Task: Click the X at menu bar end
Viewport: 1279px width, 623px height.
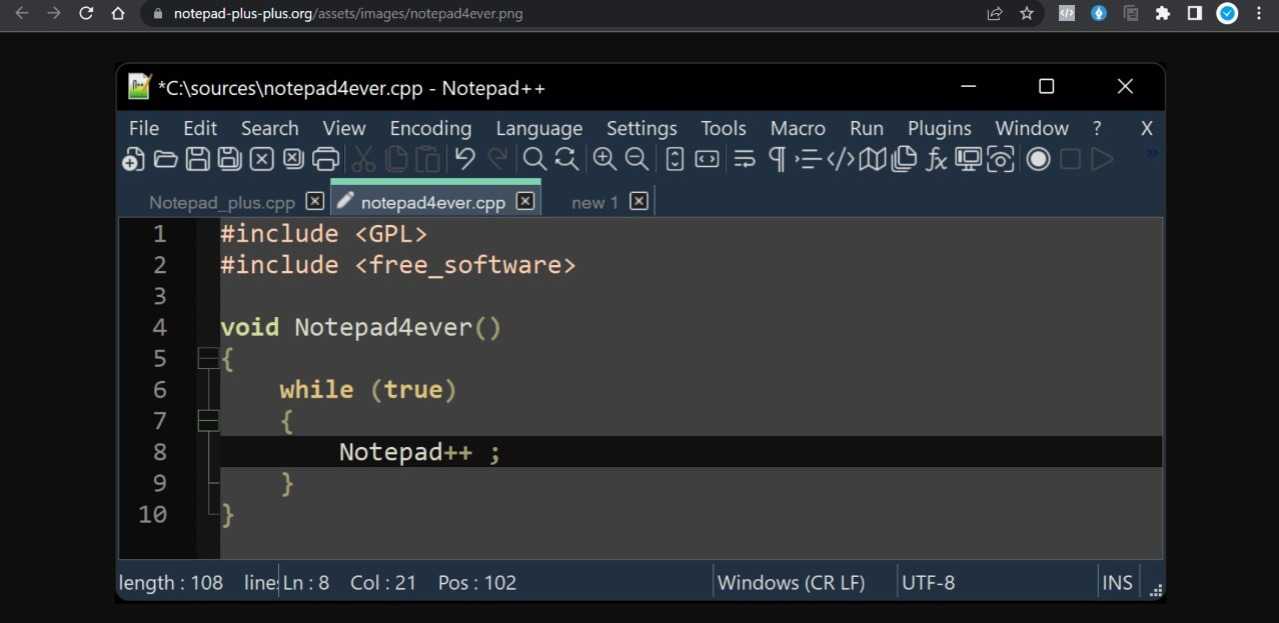Action: point(1147,128)
